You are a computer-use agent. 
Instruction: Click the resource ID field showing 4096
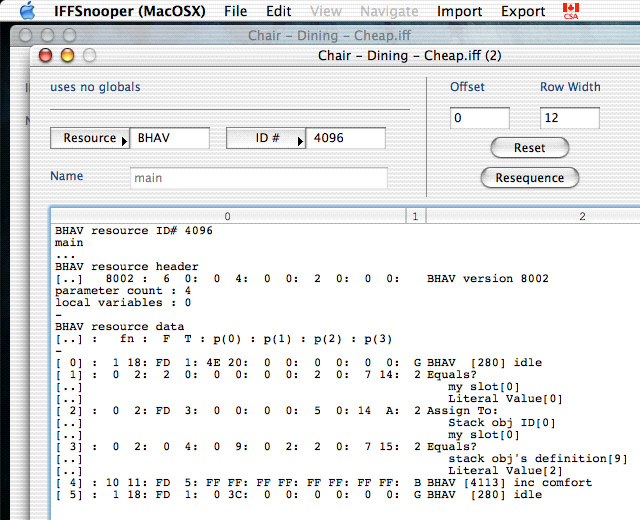coord(345,139)
